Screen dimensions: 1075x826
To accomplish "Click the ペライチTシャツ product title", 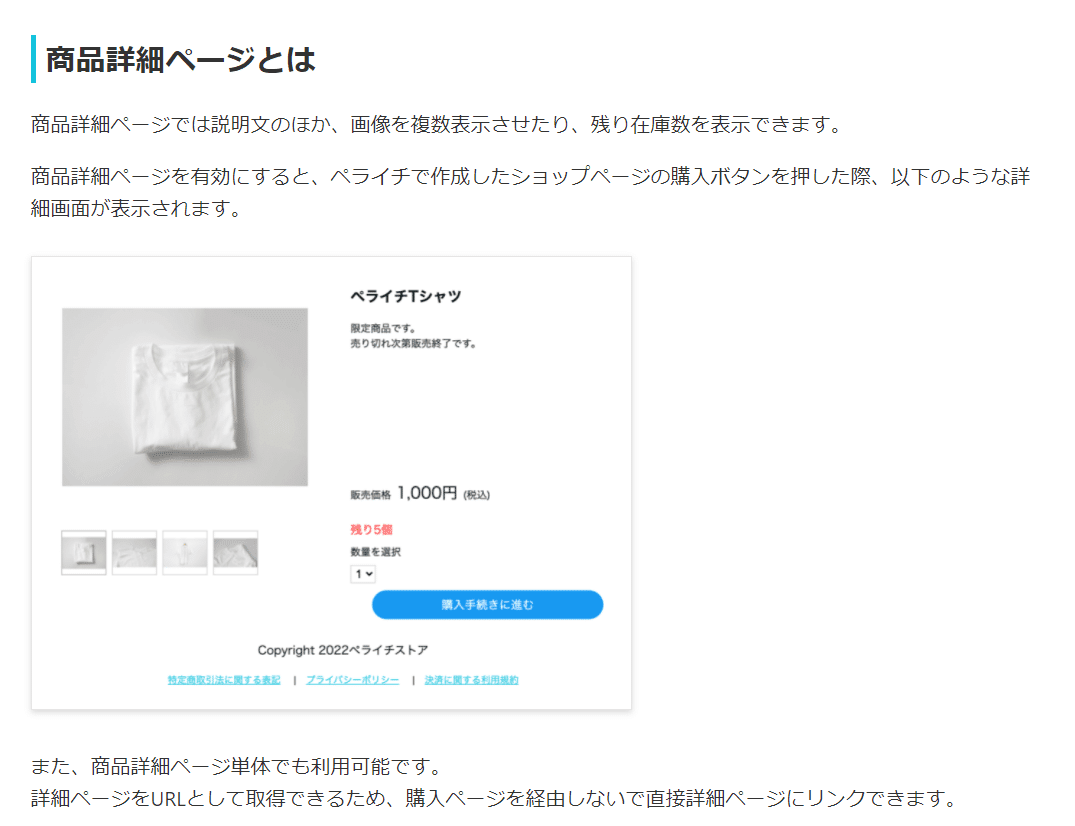I will [x=397, y=296].
